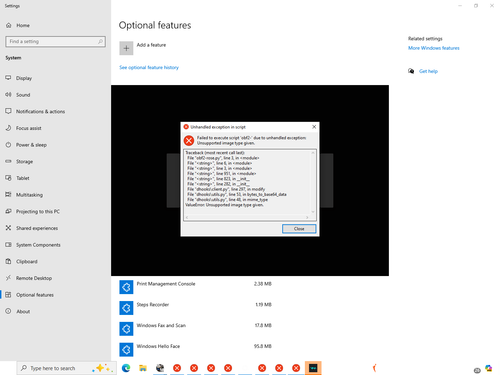Open System Components page
The width and height of the screenshot is (500, 375).
[x=38, y=245]
